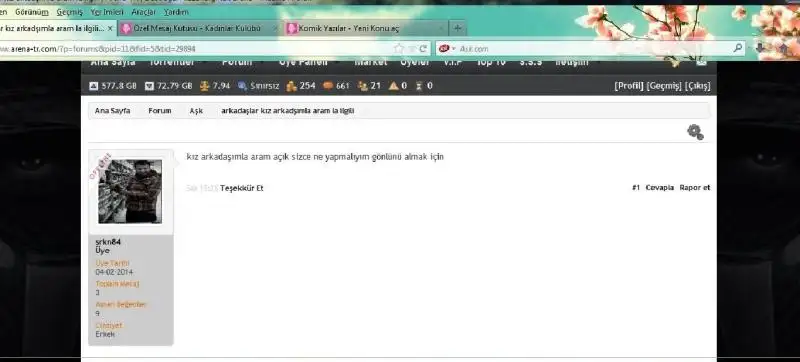Expand the search engine dropdown in search box

[x=446, y=48]
